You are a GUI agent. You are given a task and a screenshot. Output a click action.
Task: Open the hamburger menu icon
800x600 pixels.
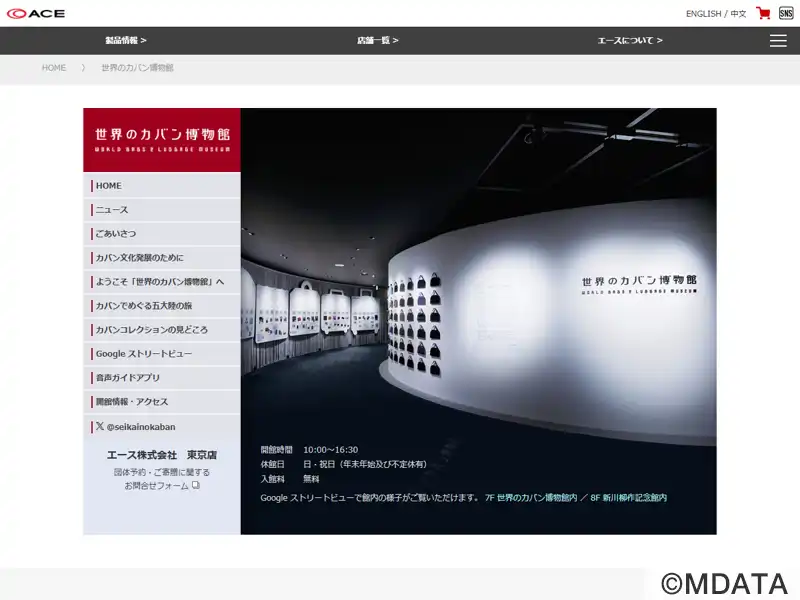point(778,41)
